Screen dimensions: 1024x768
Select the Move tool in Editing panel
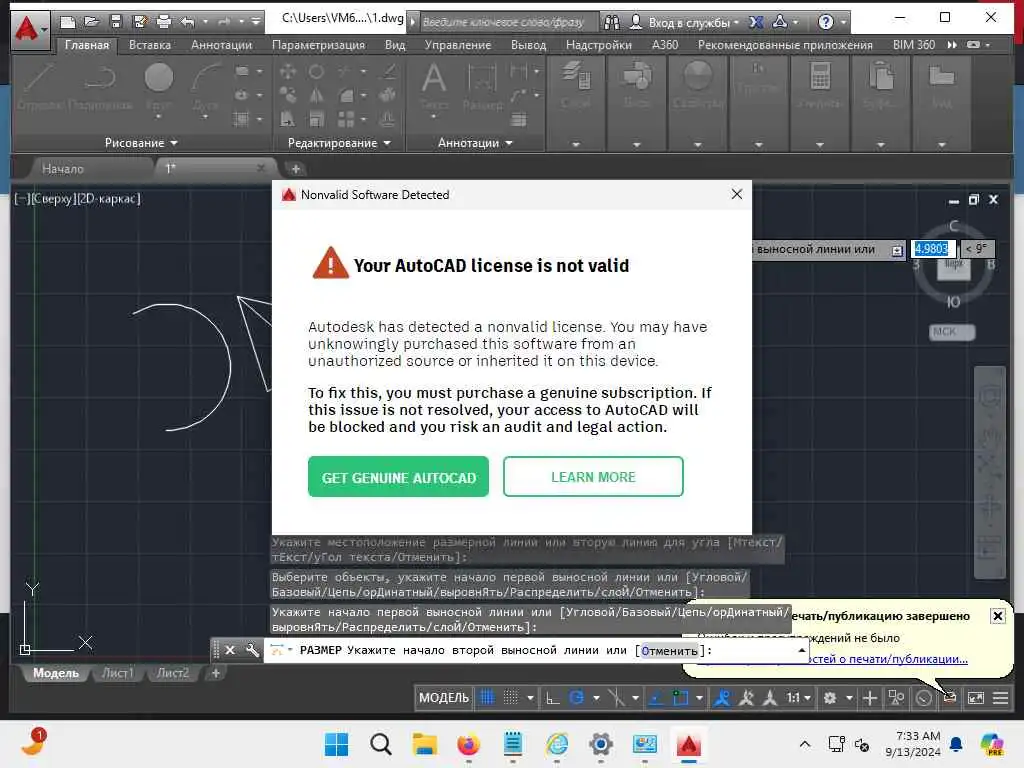287,71
